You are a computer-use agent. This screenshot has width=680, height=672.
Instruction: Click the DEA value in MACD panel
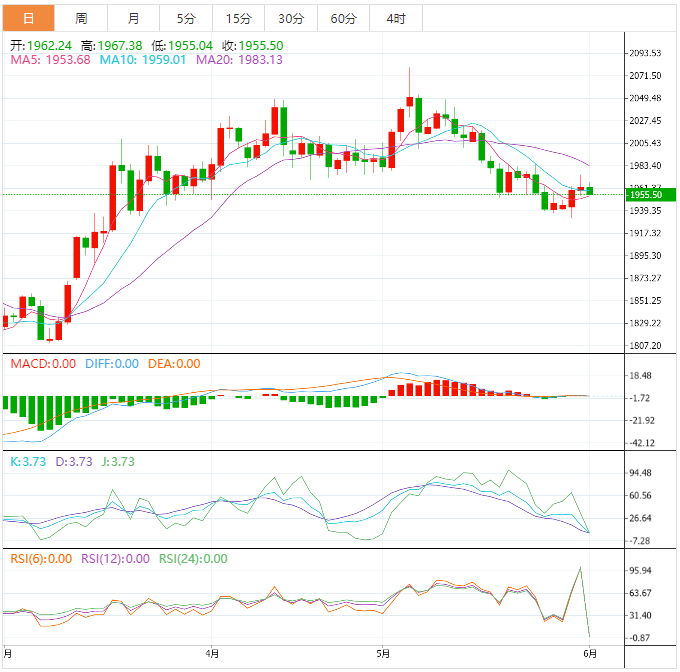click(174, 364)
